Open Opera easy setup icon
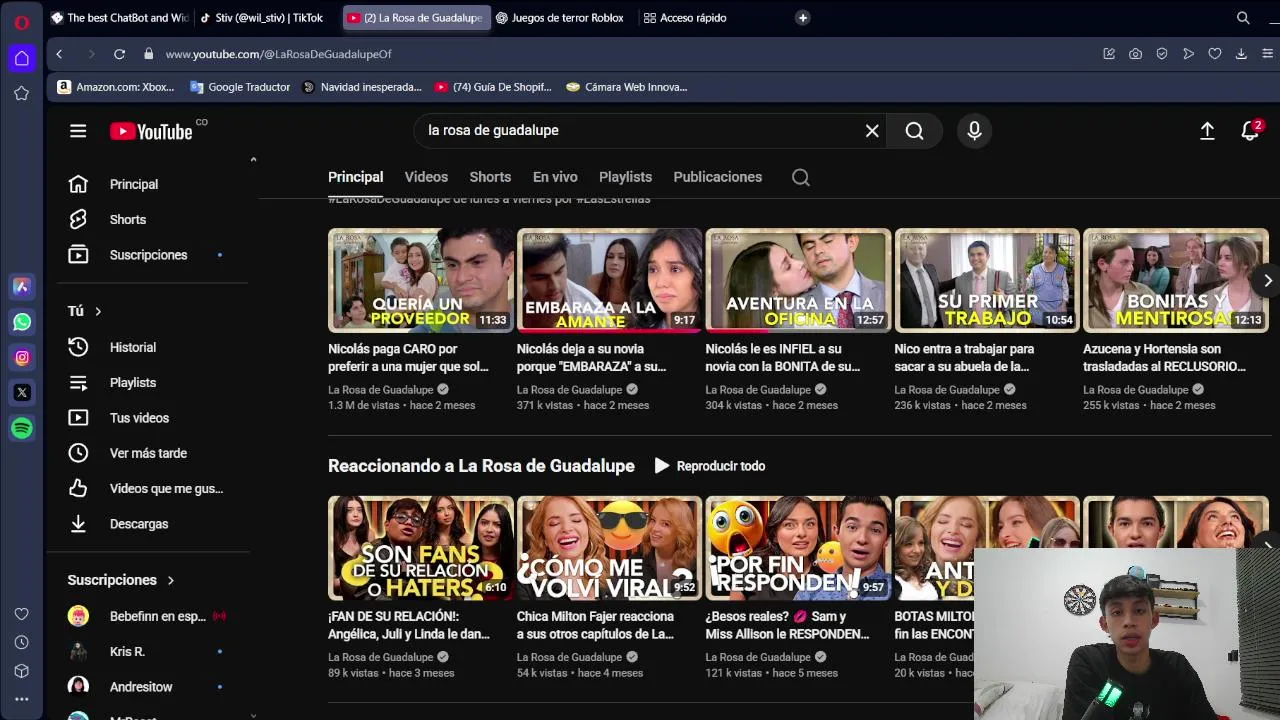Image resolution: width=1280 pixels, height=720 pixels. [x=1267, y=54]
